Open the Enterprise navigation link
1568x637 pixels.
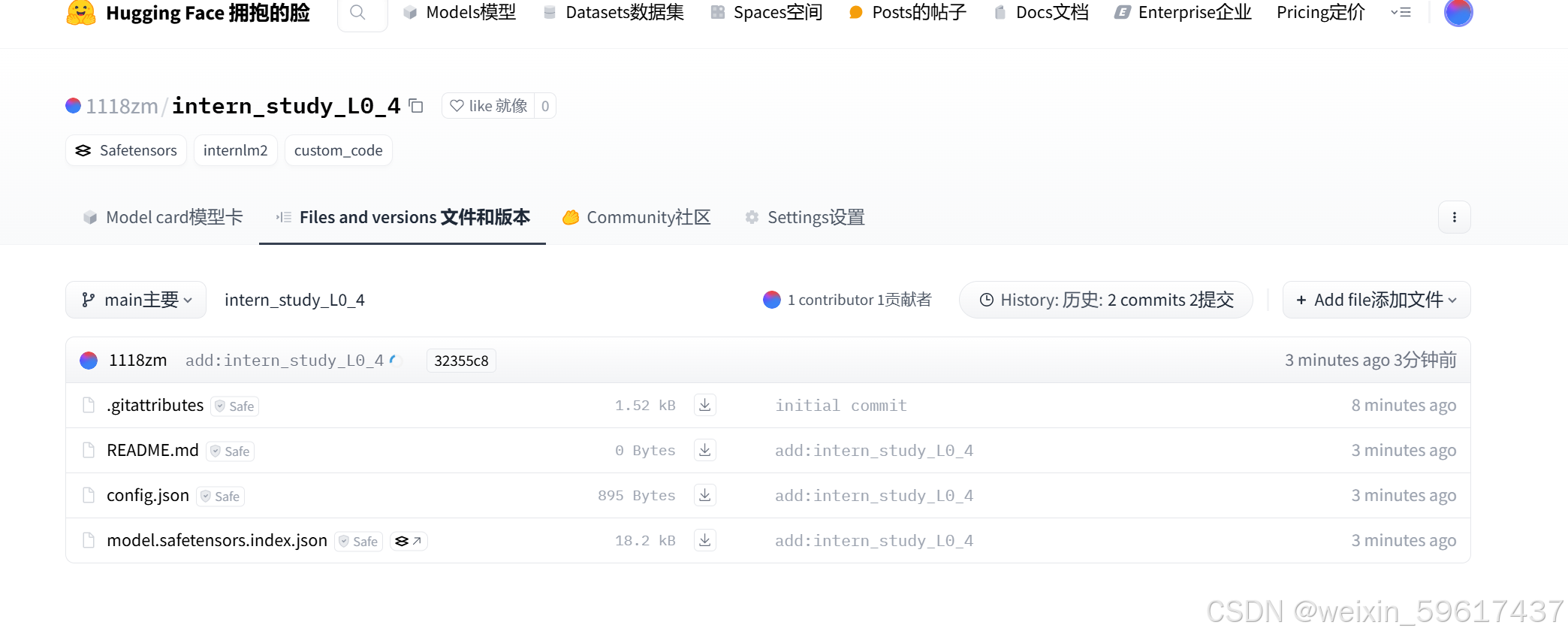tap(1184, 13)
